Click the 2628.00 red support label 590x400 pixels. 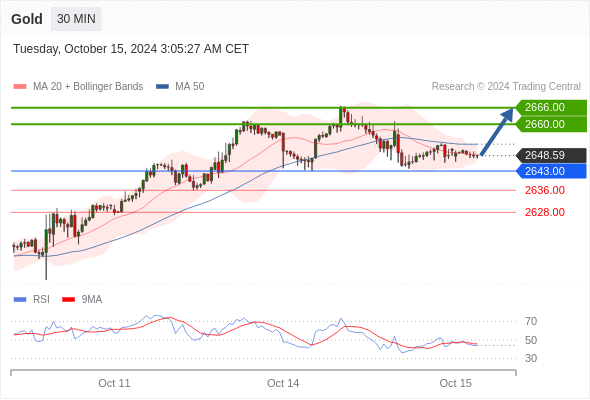pyautogui.click(x=545, y=212)
